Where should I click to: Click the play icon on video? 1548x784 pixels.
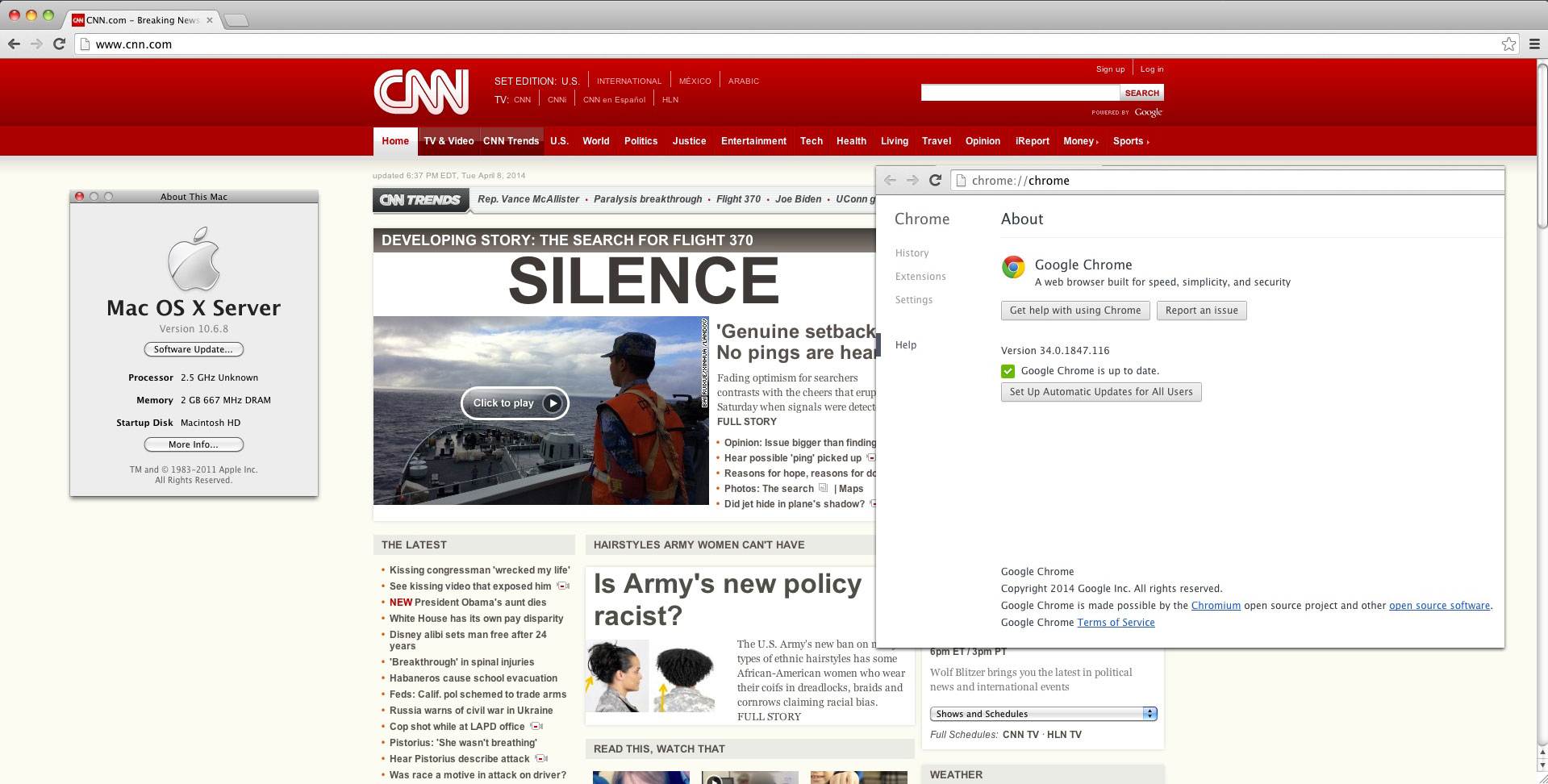pos(553,403)
